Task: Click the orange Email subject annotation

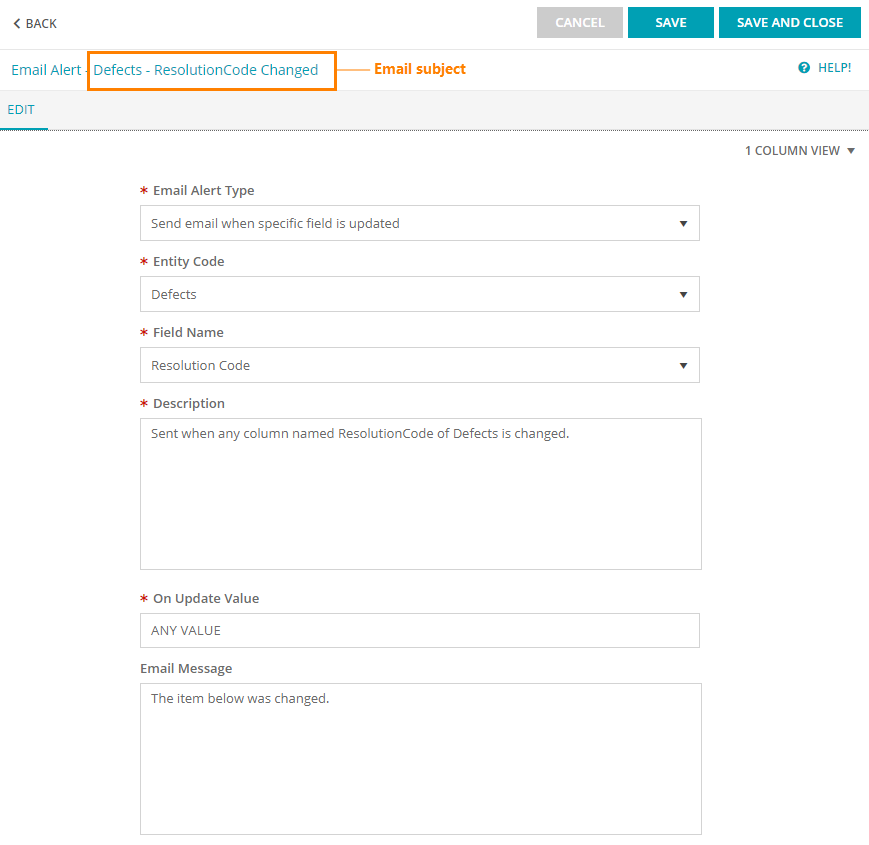Action: [420, 69]
